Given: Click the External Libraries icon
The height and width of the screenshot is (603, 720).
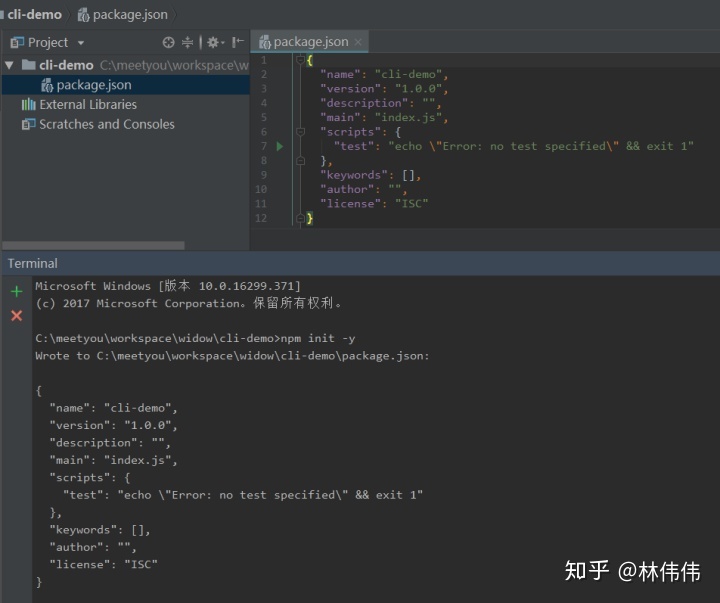Looking at the screenshot, I should point(28,104).
